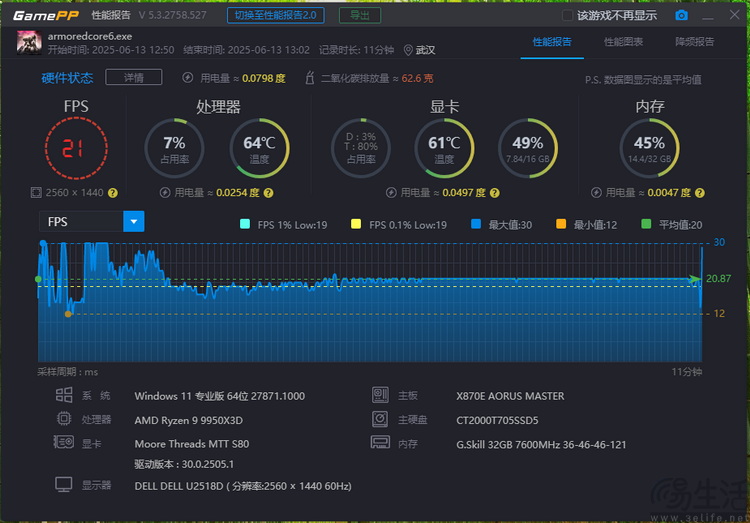Click the green 平均值 legend swatch
The image size is (750, 523).
tap(646, 224)
